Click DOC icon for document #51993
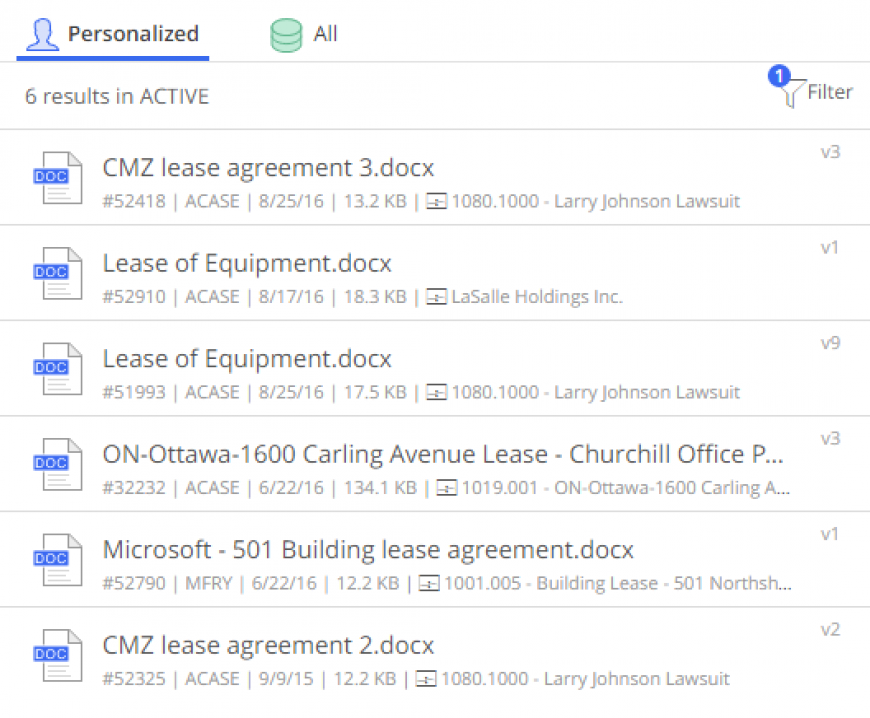Screen dimensions: 870x718 click(x=57, y=369)
